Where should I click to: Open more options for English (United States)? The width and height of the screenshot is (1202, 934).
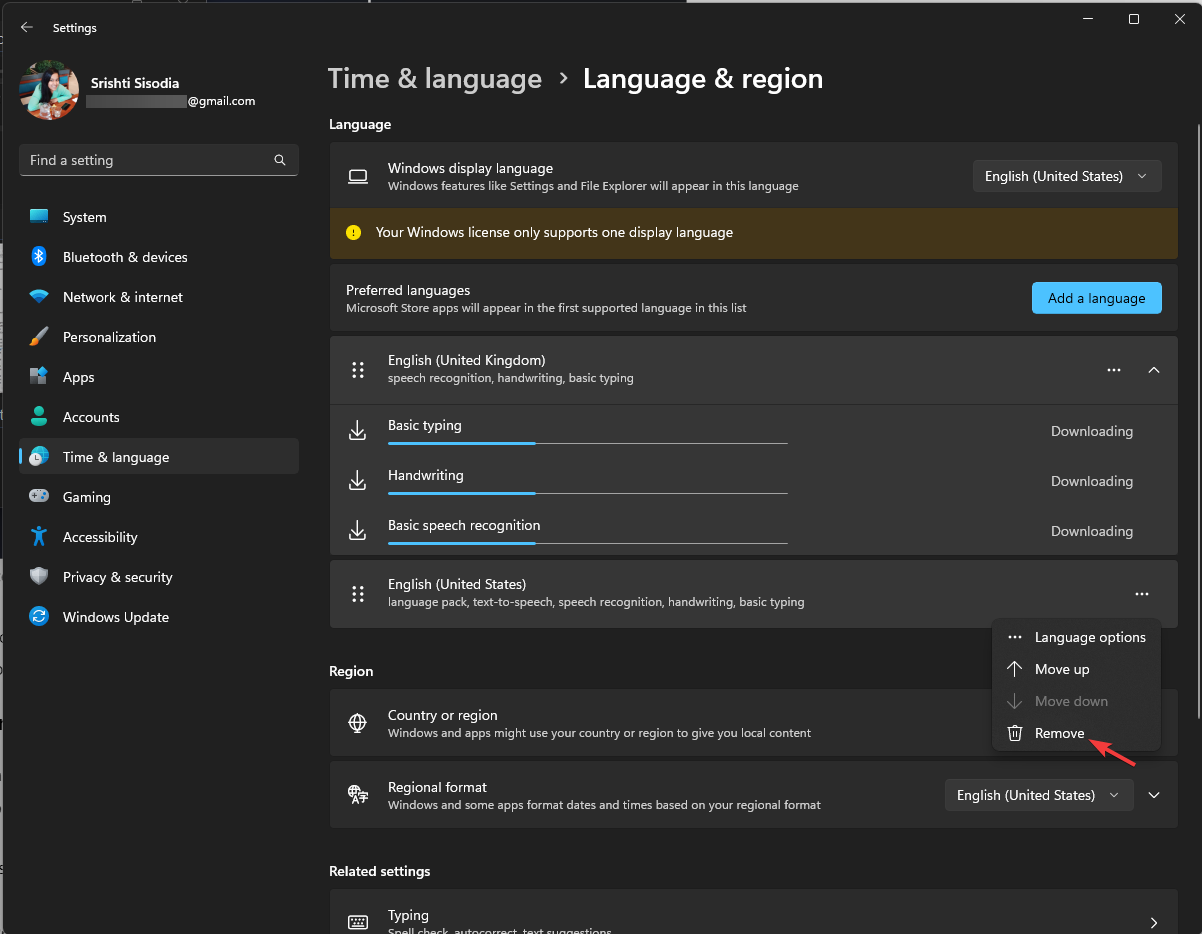click(x=1142, y=594)
